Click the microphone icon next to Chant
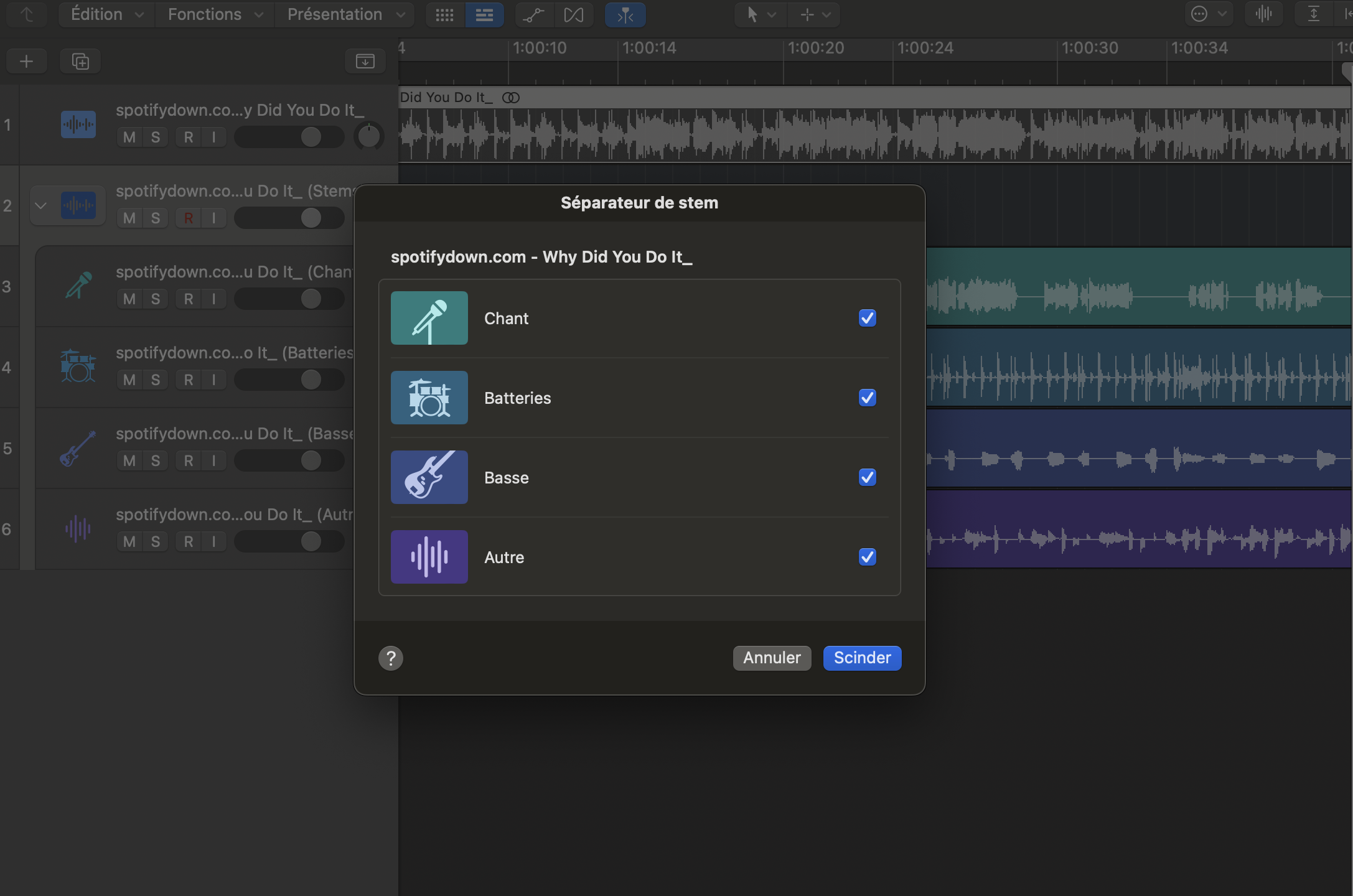The width and height of the screenshot is (1353, 896). coord(429,318)
